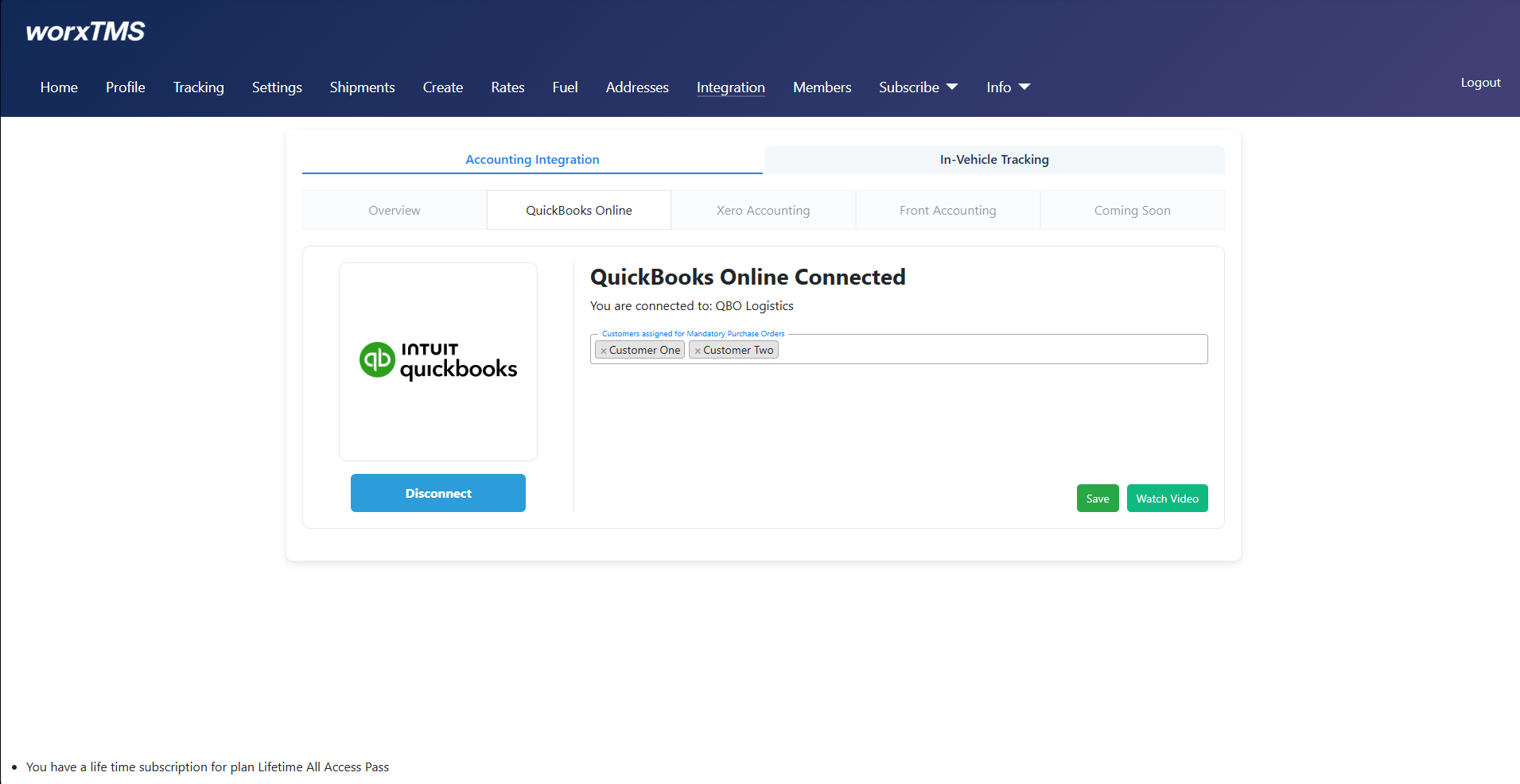Image resolution: width=1520 pixels, height=784 pixels.
Task: Open the Front Accounting tab
Action: coord(947,210)
